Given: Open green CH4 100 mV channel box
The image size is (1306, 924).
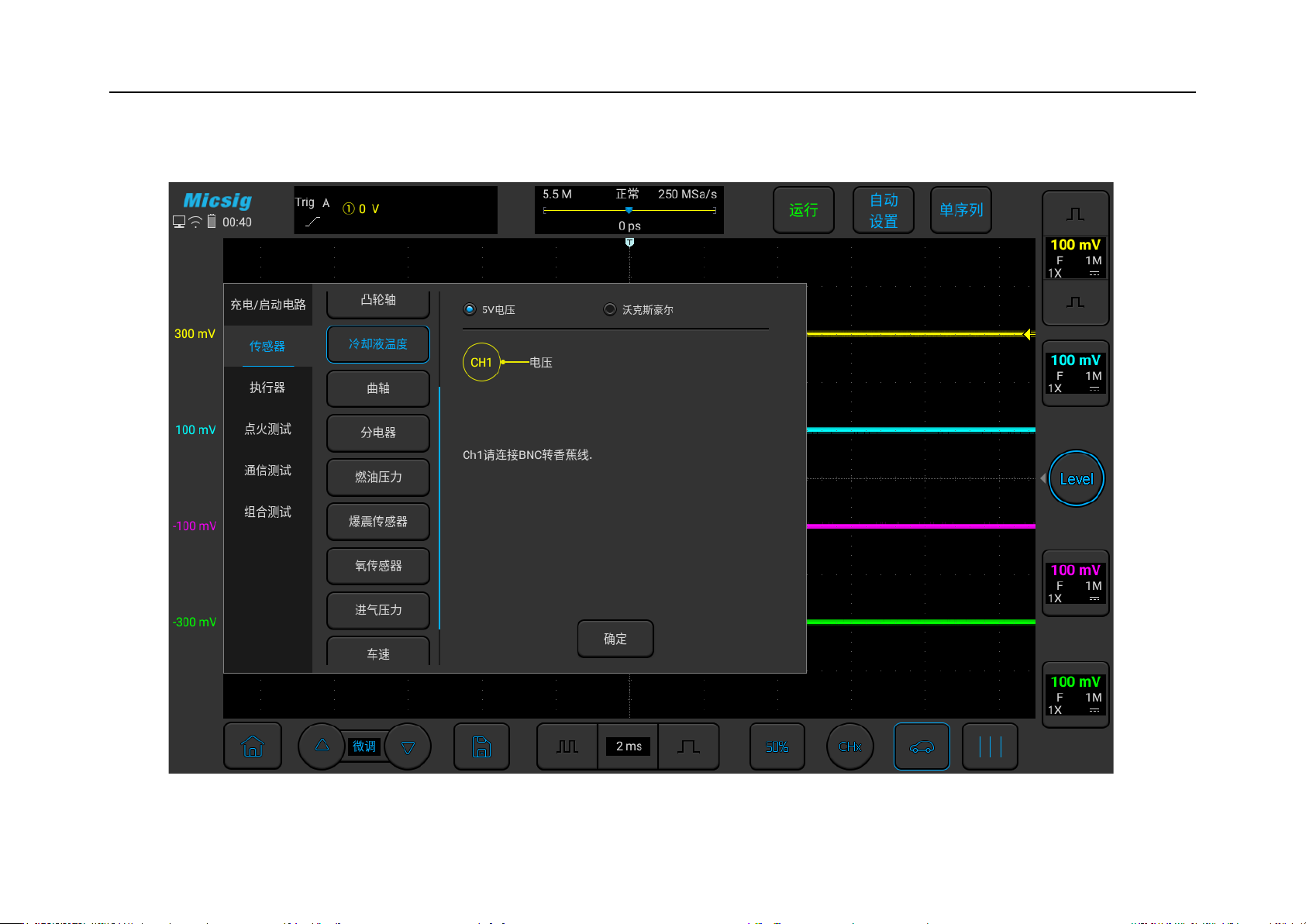Looking at the screenshot, I should (1075, 695).
